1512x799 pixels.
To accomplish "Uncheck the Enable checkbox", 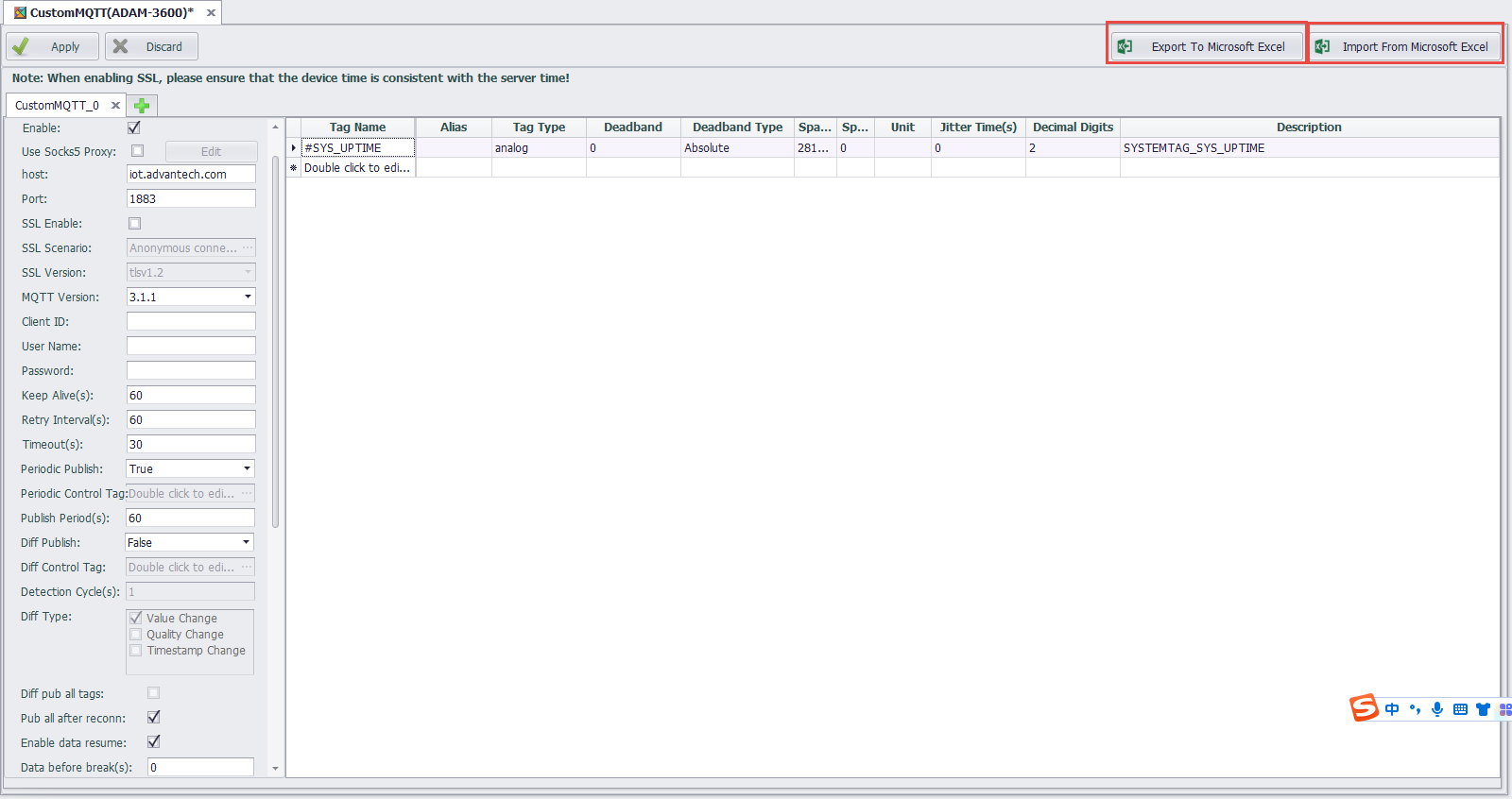I will pyautogui.click(x=134, y=127).
